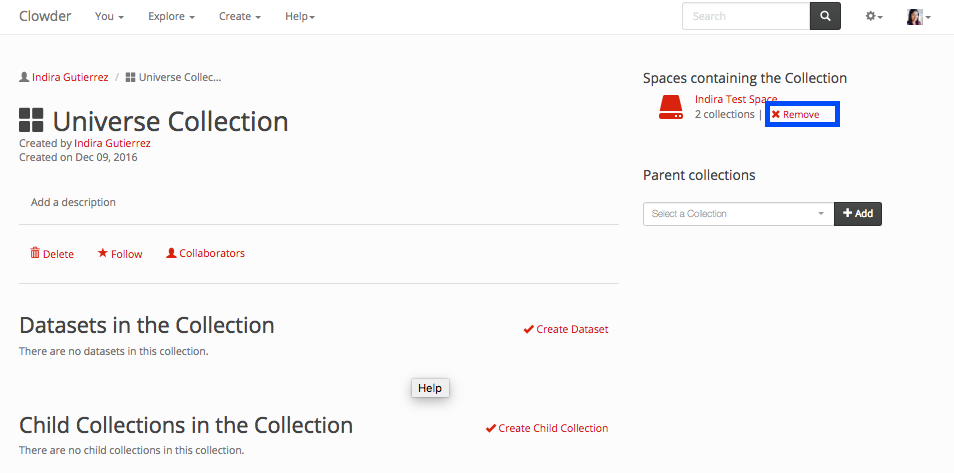Click Add a description text
954x473 pixels.
73,202
